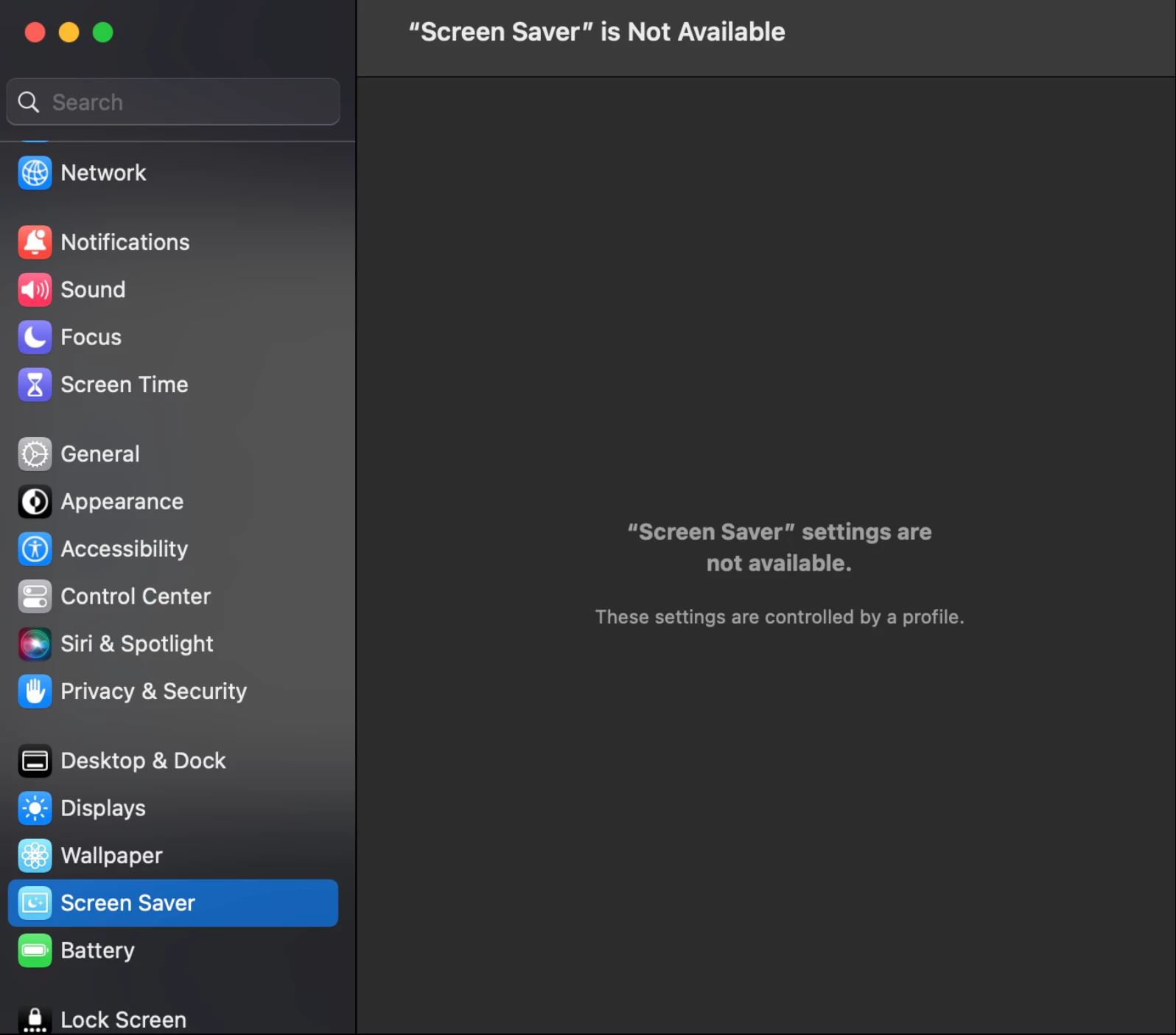
Task: Click the controlled by a profile text
Action: pos(780,617)
